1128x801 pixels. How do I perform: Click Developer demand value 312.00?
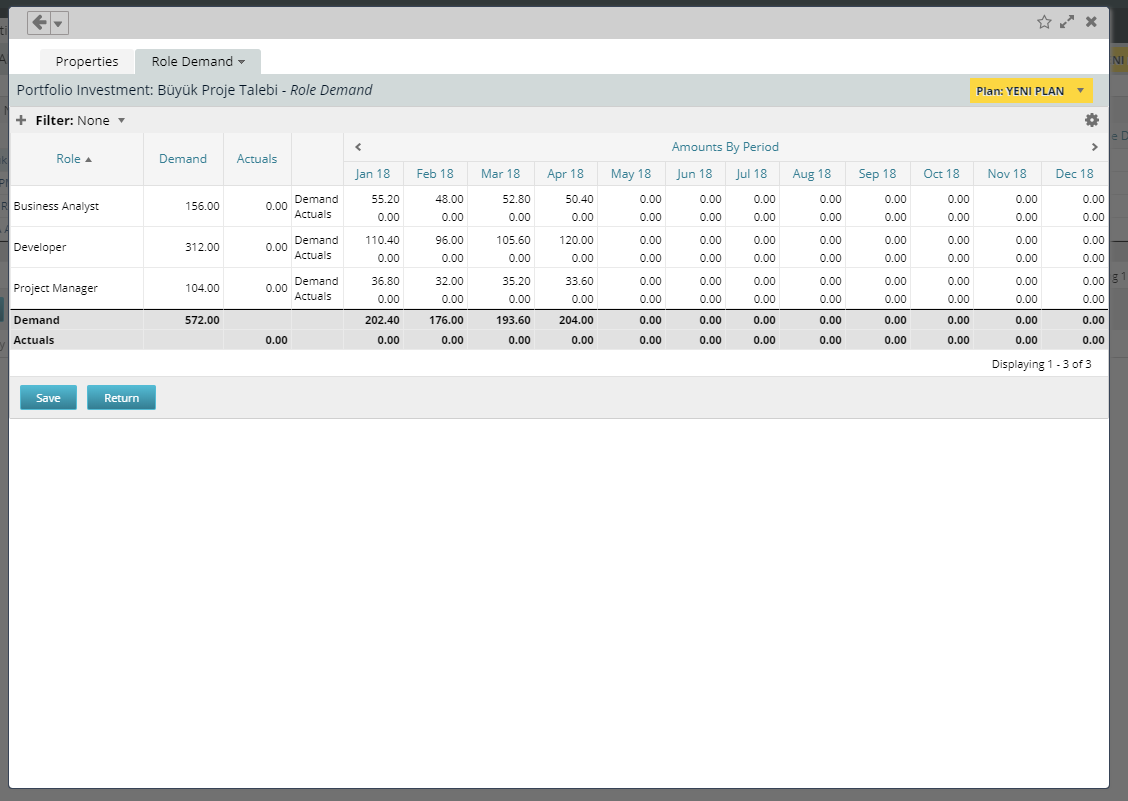point(202,247)
